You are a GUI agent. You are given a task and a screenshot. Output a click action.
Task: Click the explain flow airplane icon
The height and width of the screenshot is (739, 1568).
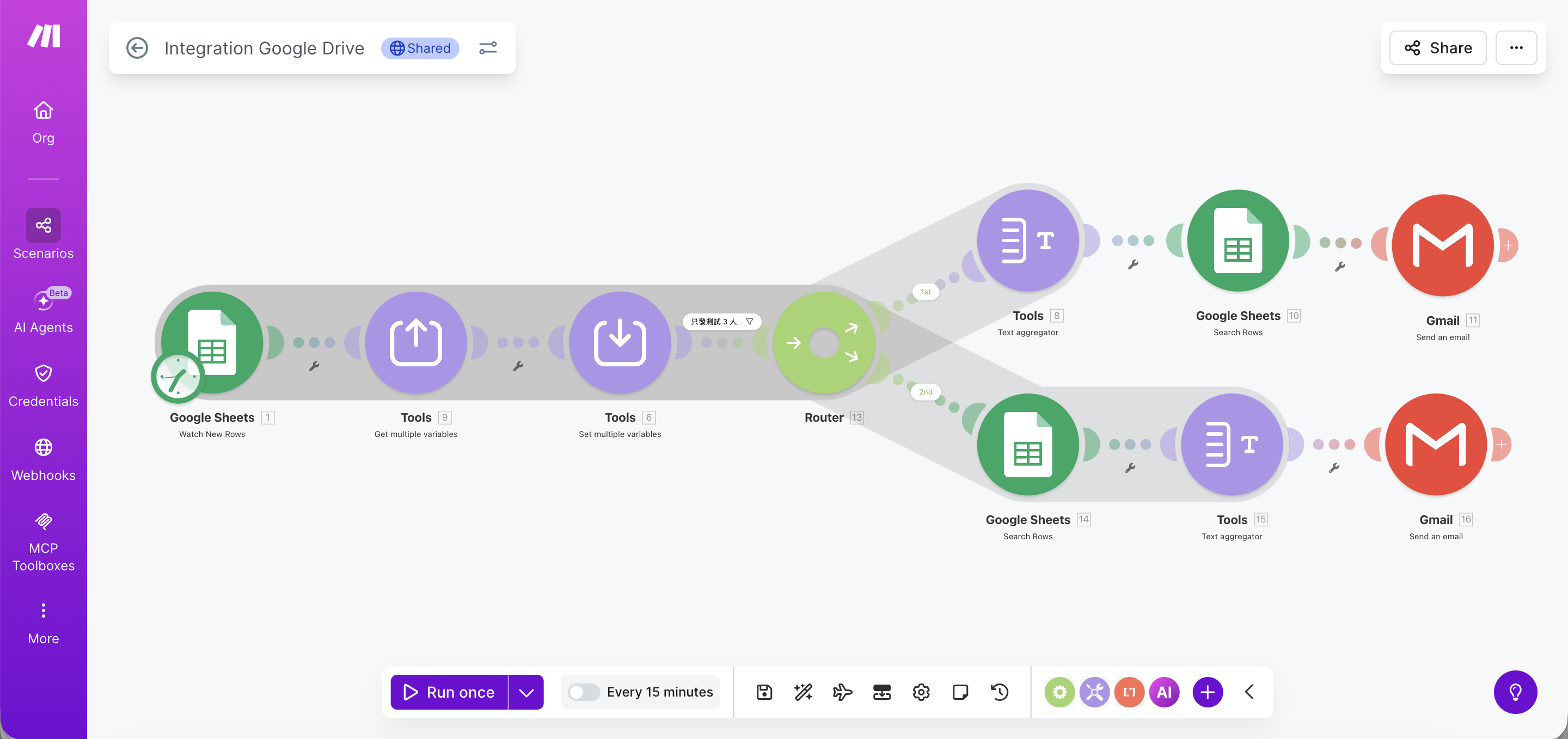pyautogui.click(x=842, y=692)
